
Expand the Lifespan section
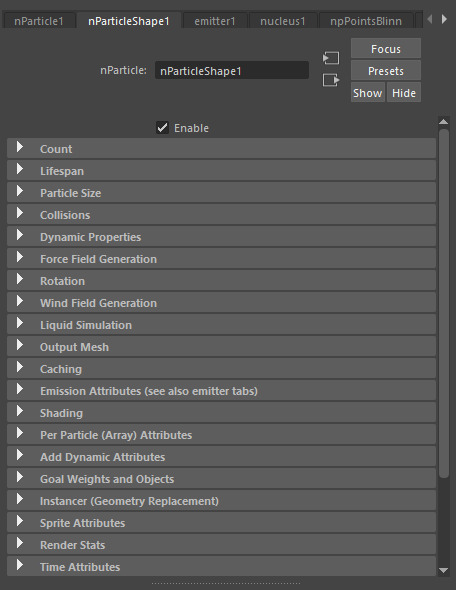(221, 170)
